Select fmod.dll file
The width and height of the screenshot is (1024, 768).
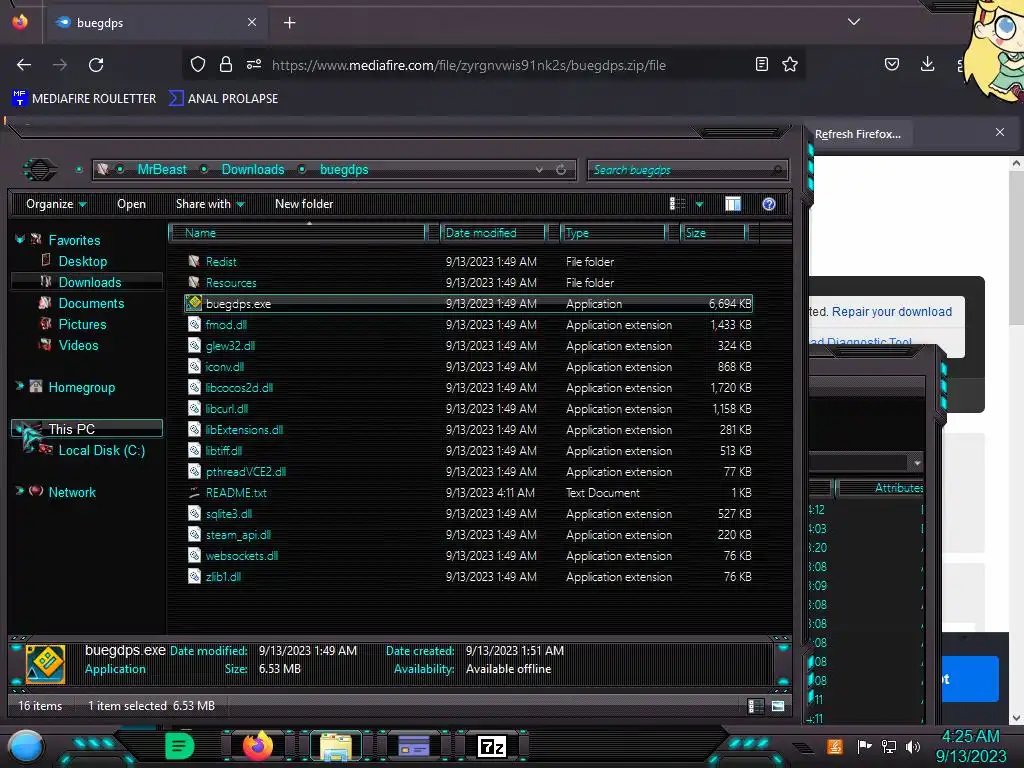point(226,325)
